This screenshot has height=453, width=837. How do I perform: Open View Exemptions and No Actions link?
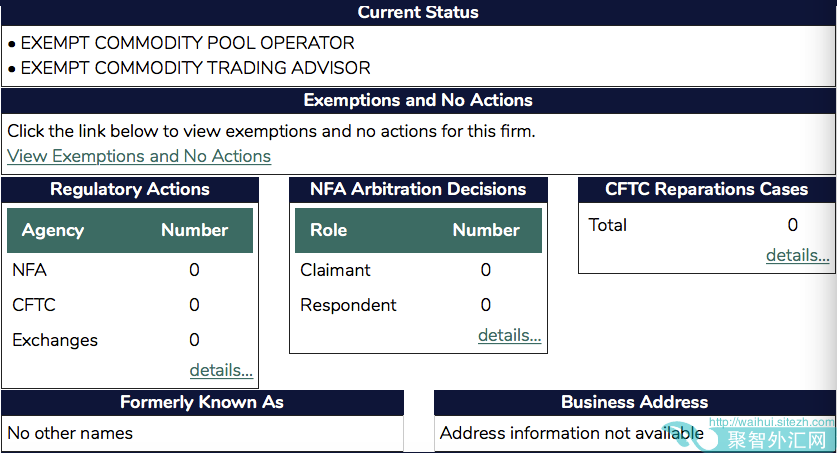point(139,156)
